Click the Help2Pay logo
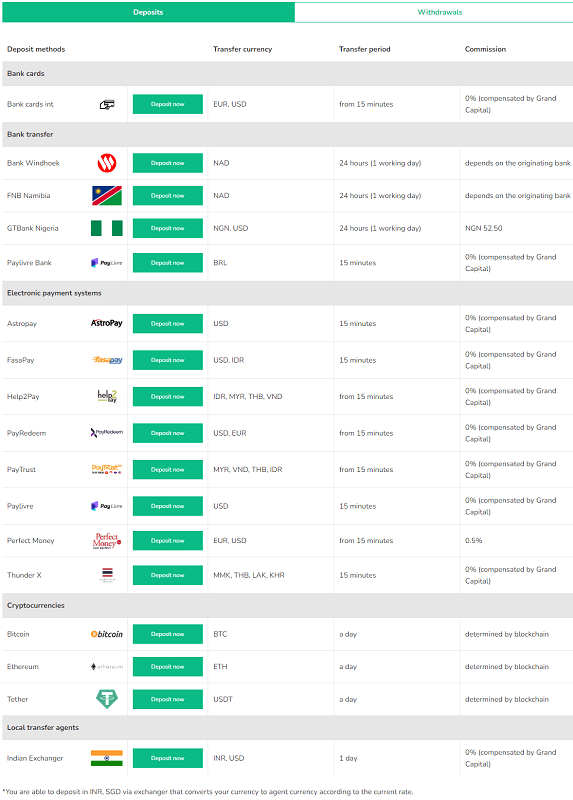The height and width of the screenshot is (800, 573). (x=107, y=396)
